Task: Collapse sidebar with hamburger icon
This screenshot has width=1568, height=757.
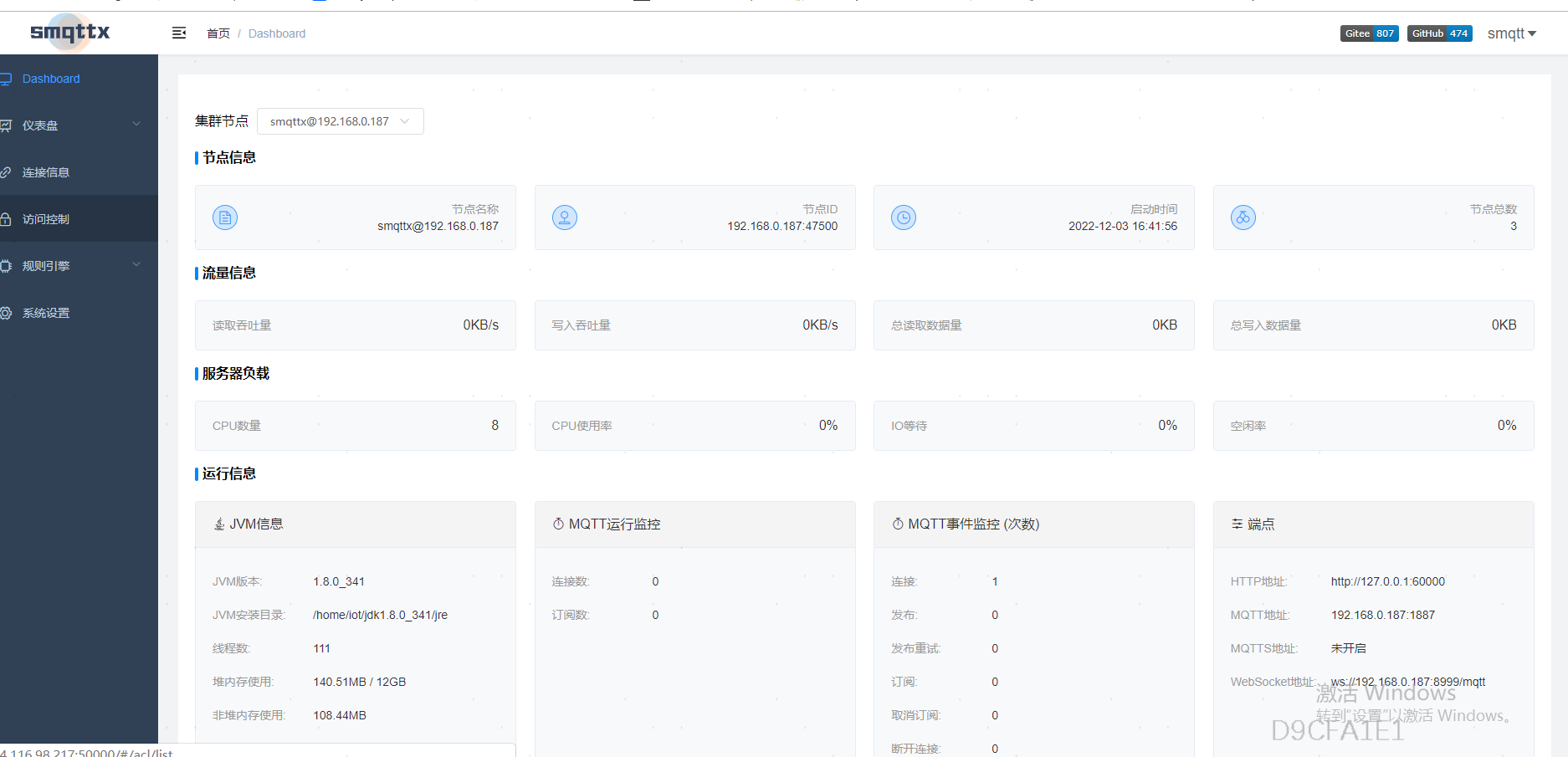Action: (179, 33)
